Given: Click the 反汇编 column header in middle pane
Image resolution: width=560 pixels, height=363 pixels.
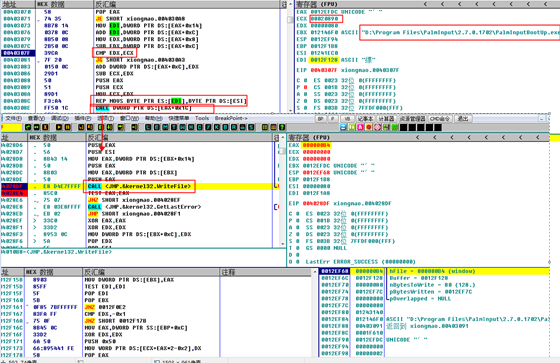Looking at the screenshot, I should [180, 137].
